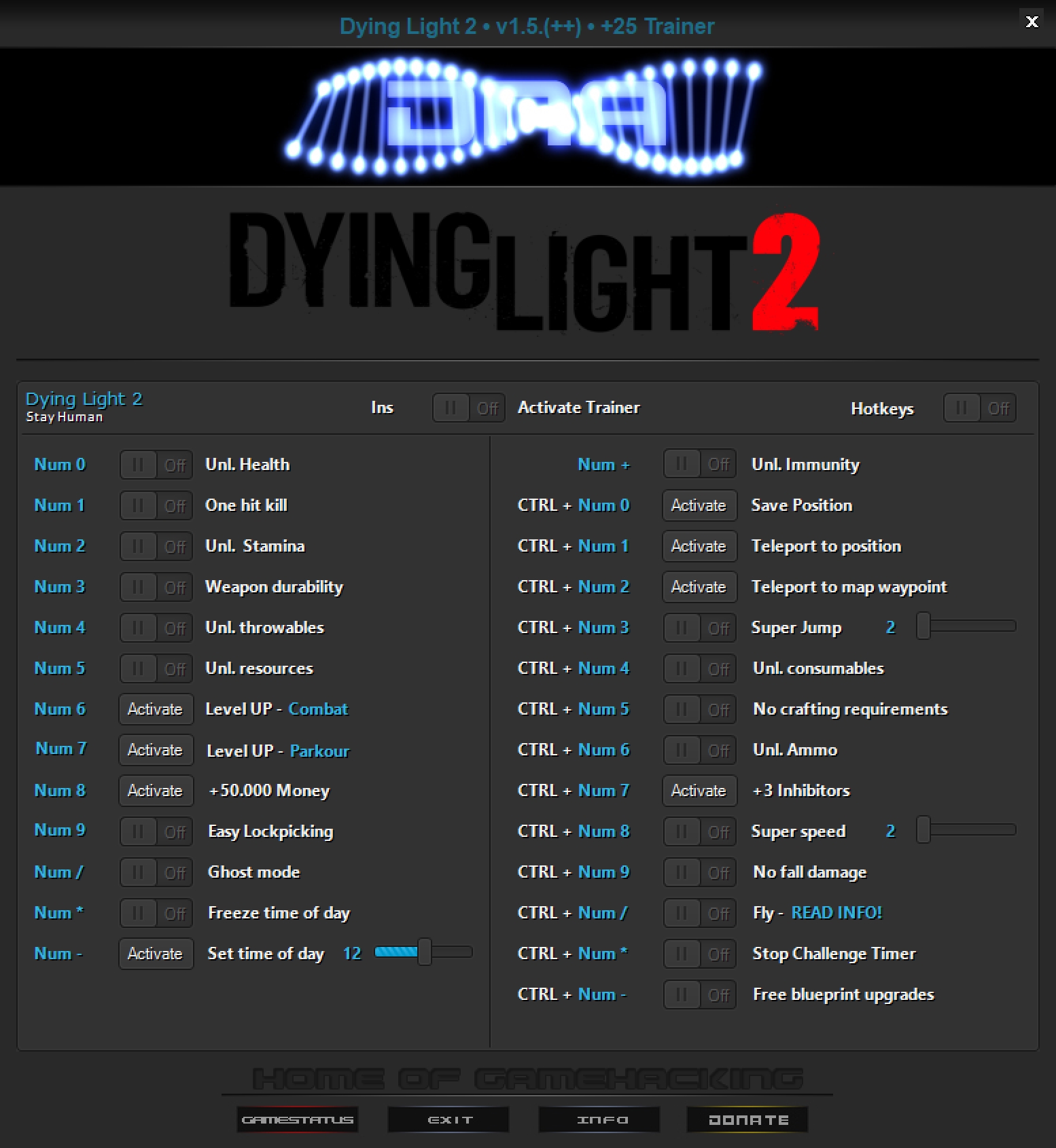Screen dimensions: 1056x1148
Task: Enable Stop Challenge Timer
Action: point(700,954)
